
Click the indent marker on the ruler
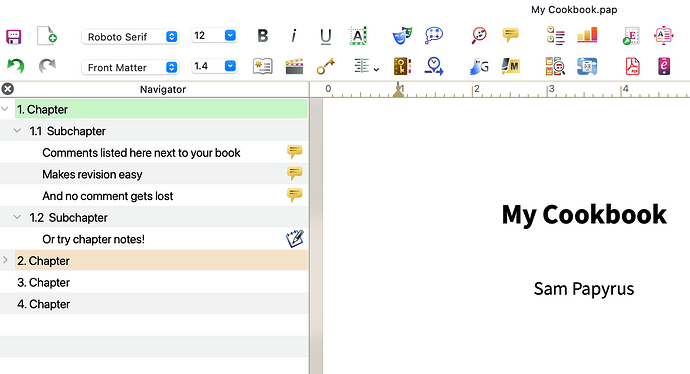pyautogui.click(x=398, y=90)
